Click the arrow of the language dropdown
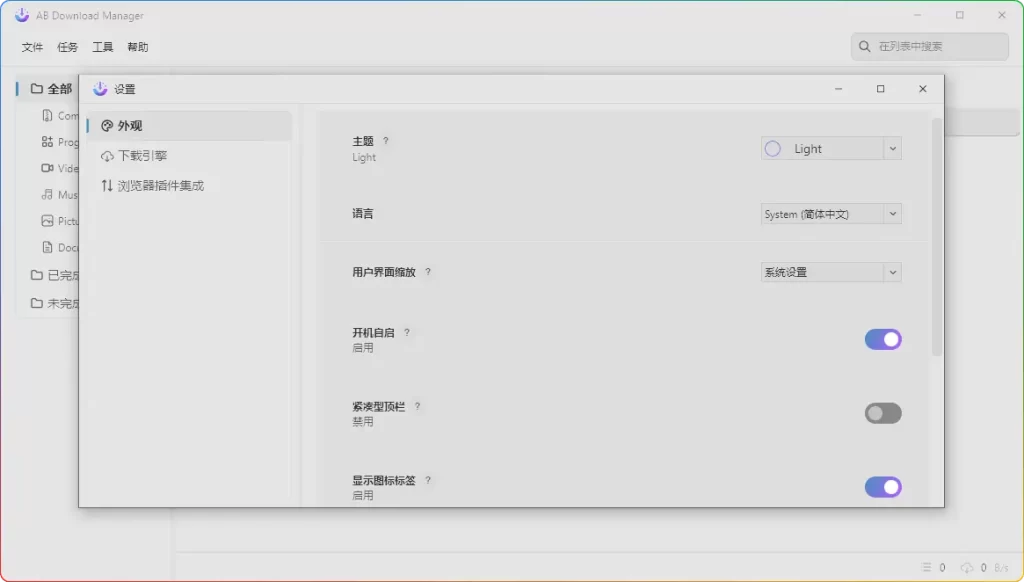The height and width of the screenshot is (582, 1024). (893, 214)
